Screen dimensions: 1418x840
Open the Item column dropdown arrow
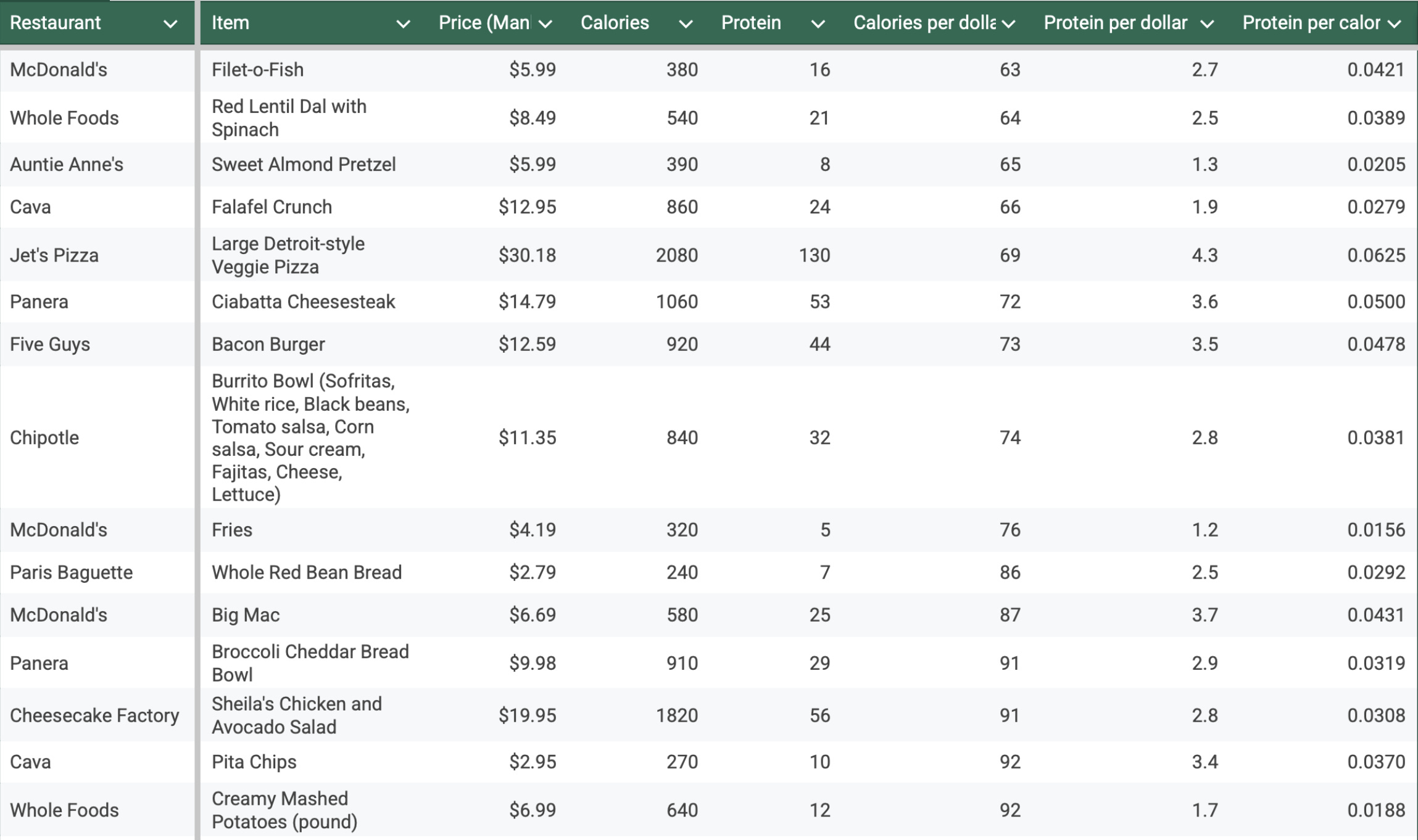point(403,24)
